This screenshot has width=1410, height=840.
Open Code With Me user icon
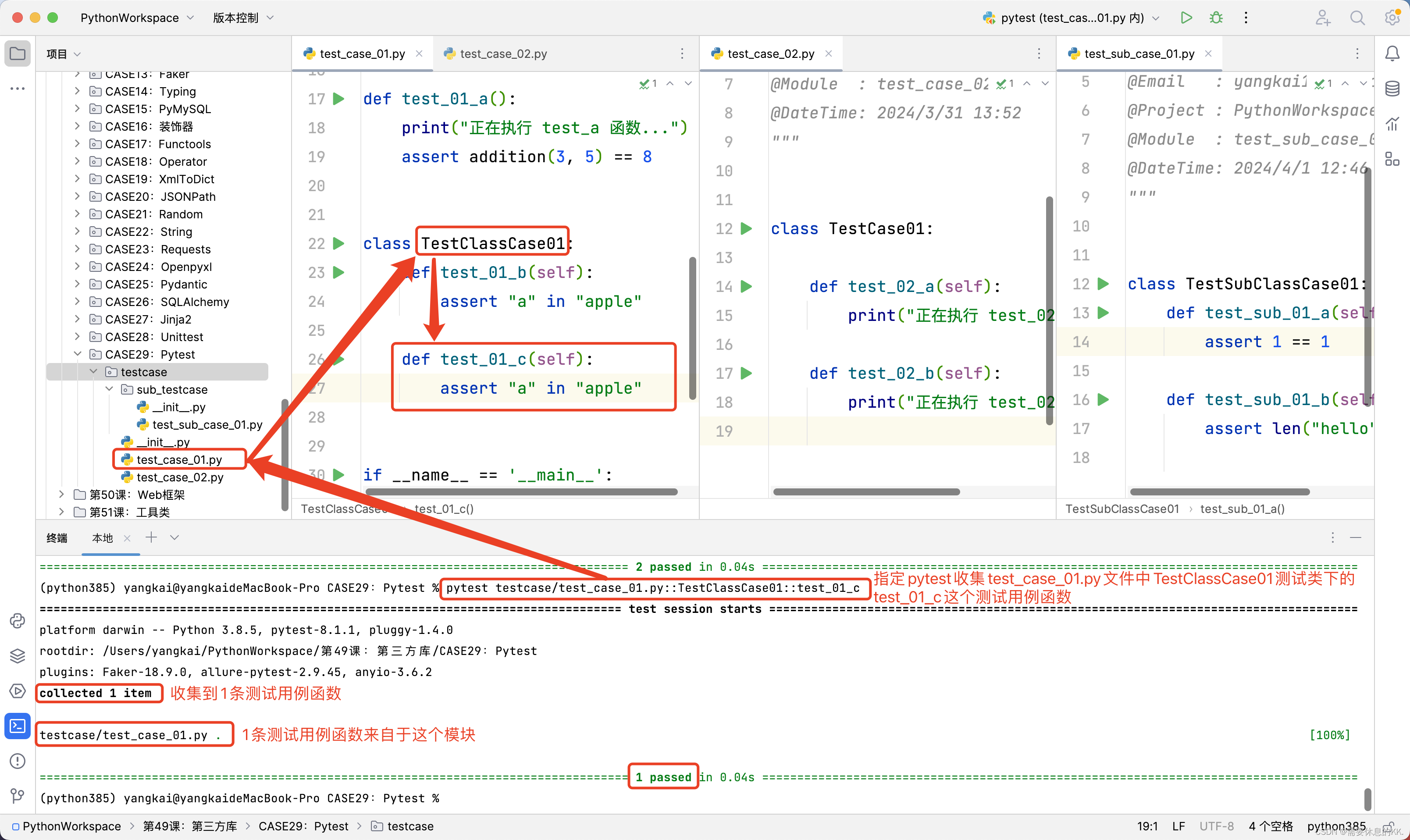(x=1323, y=18)
